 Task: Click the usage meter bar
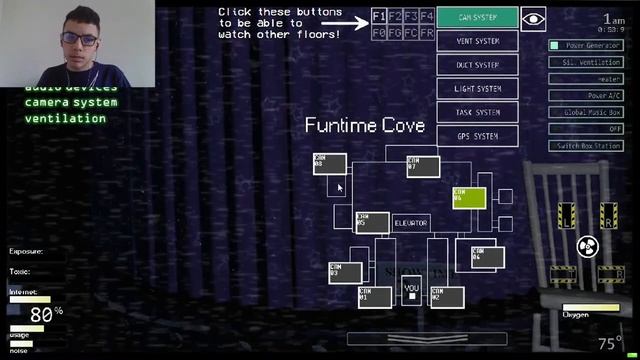tap(27, 329)
